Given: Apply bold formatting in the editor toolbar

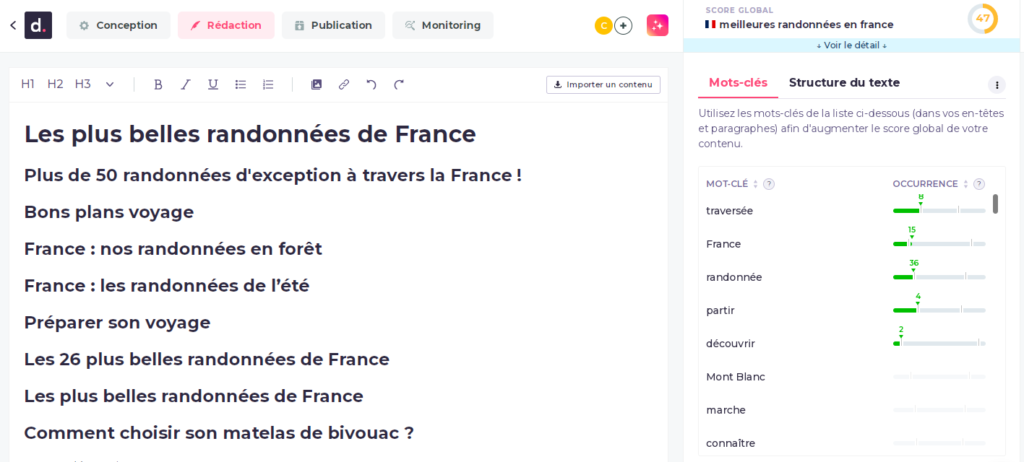Looking at the screenshot, I should click(x=158, y=85).
